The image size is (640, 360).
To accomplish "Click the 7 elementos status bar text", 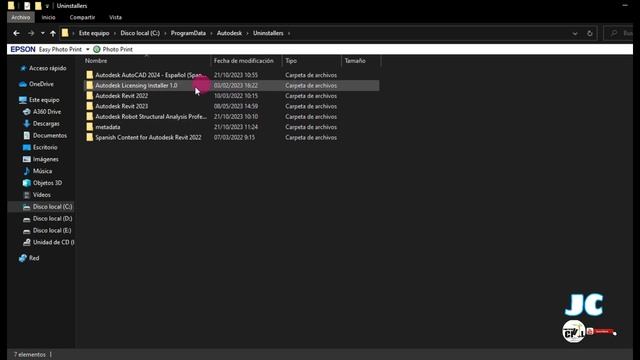I will (x=29, y=354).
